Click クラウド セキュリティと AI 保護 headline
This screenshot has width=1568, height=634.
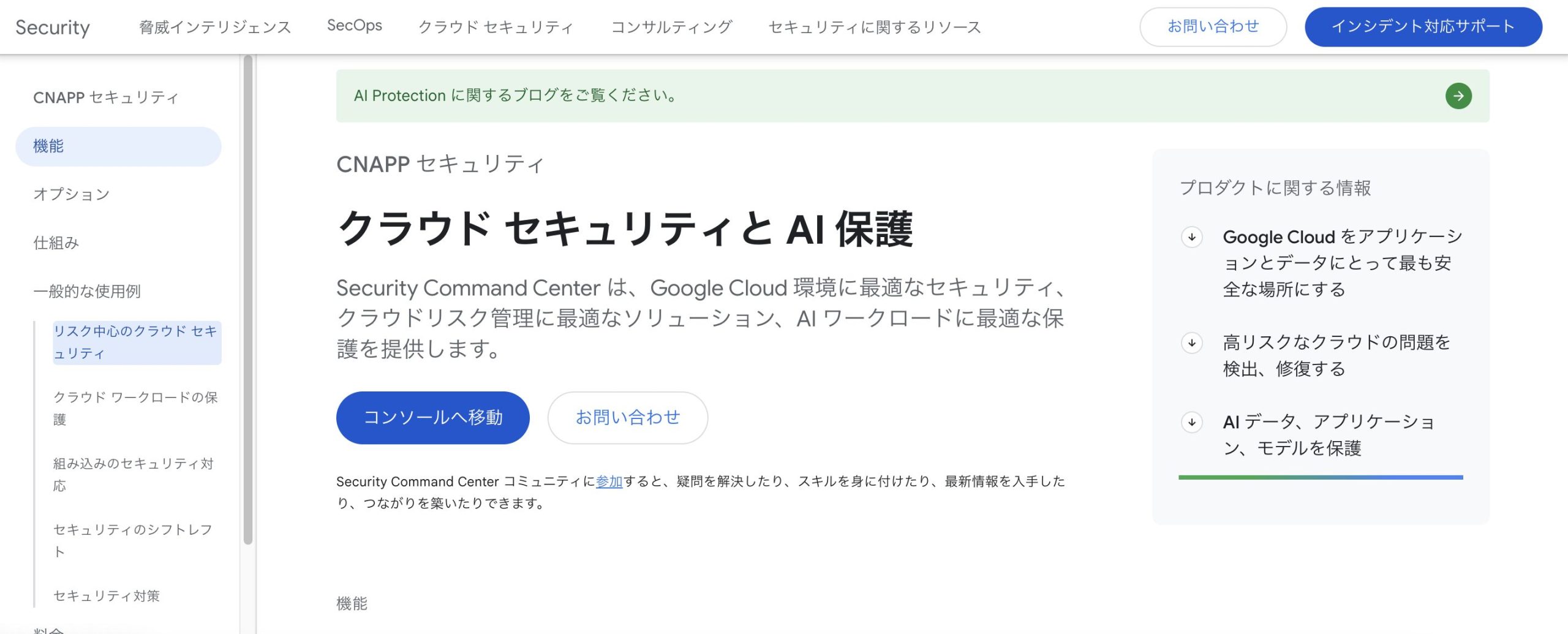(625, 229)
